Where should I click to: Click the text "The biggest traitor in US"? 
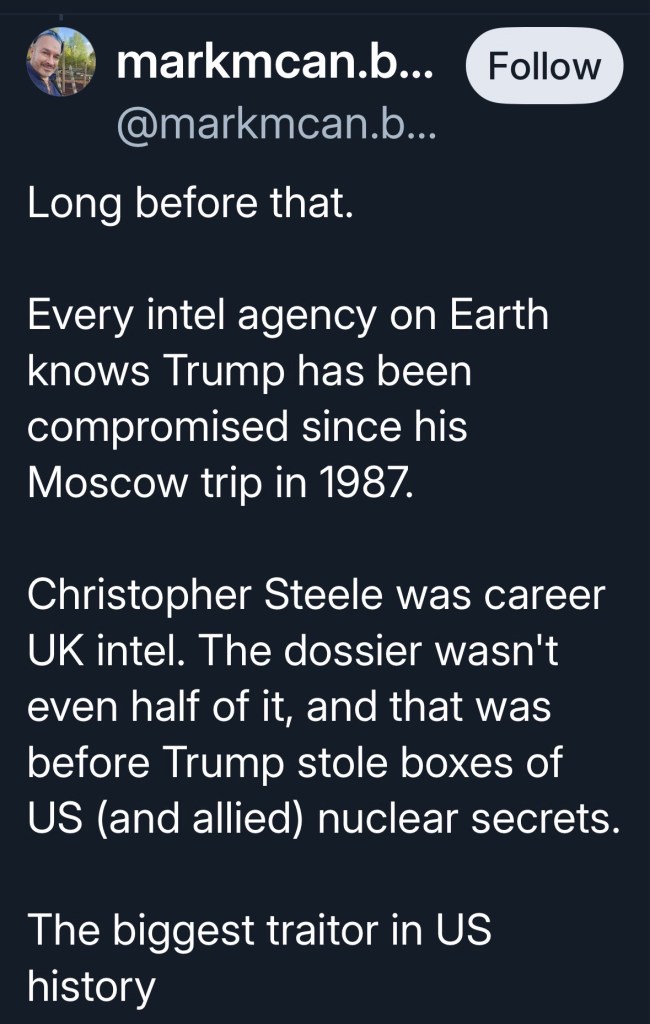(259, 930)
